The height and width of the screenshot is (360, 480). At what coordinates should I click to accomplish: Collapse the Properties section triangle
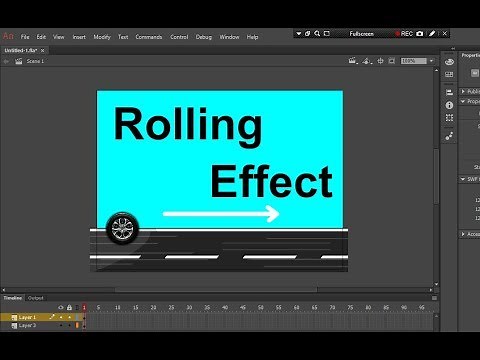tap(463, 101)
